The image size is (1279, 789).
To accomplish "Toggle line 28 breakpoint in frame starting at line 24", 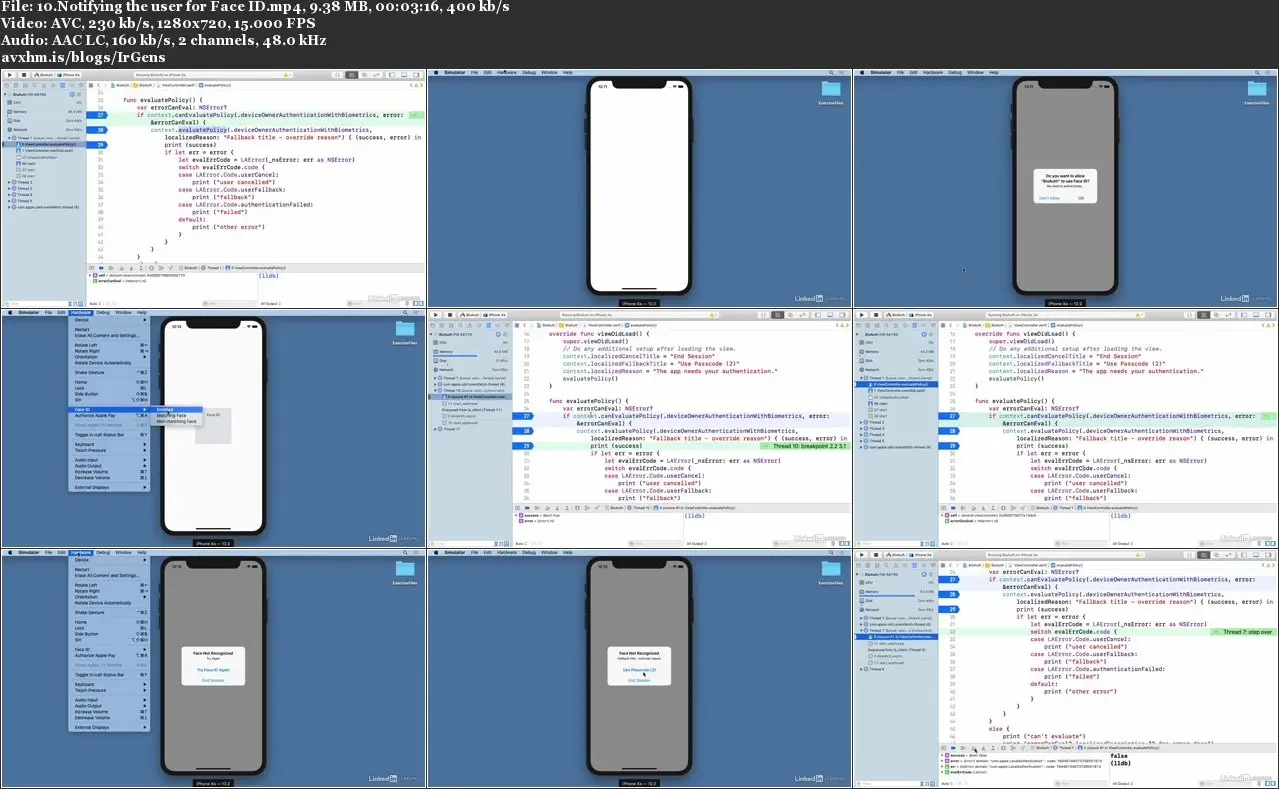I will (x=96, y=130).
